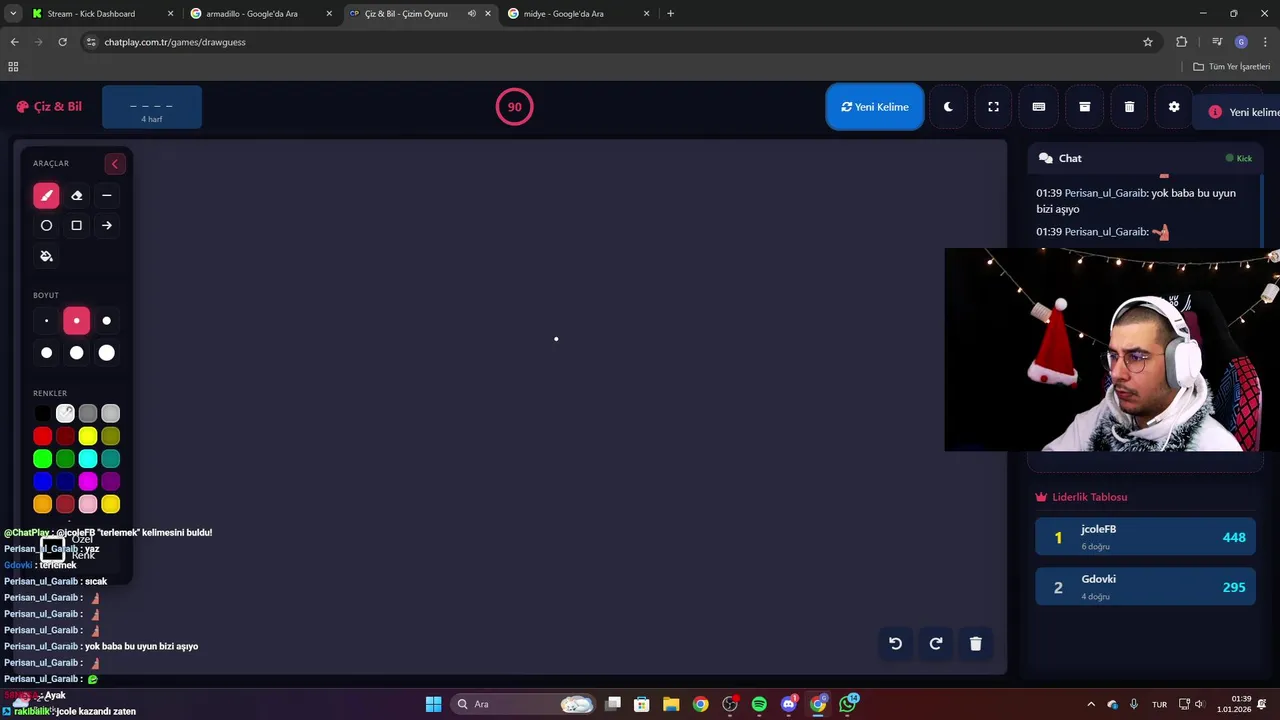Choose the highlighted second brush size
1280x720 pixels.
coord(76,321)
